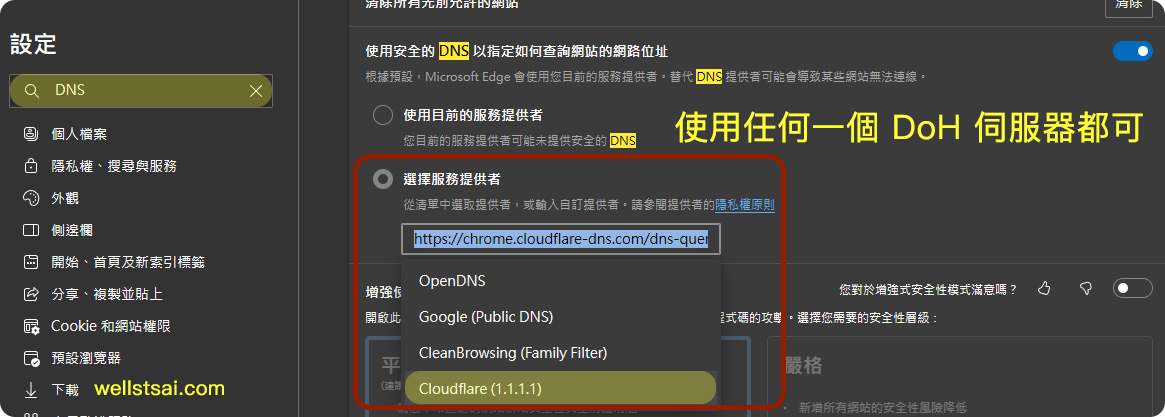Click the 開始、首頁及新索引標籤 icon
Image resolution: width=1165 pixels, height=417 pixels.
tap(31, 262)
